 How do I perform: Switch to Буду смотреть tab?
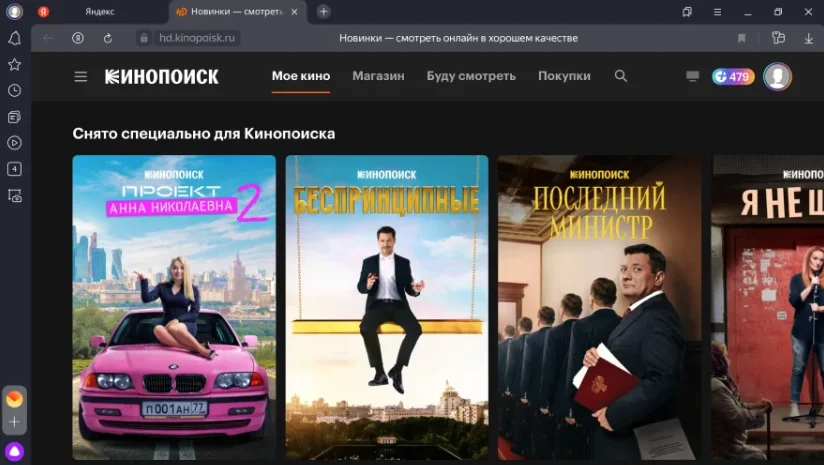click(x=471, y=76)
